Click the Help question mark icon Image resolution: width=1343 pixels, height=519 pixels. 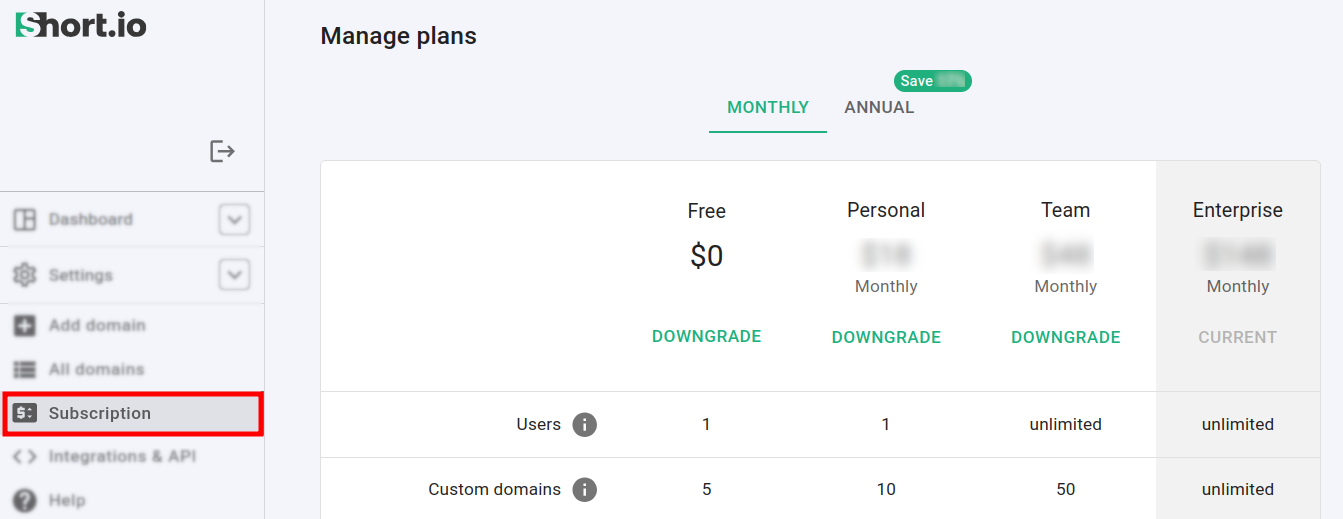[25, 500]
